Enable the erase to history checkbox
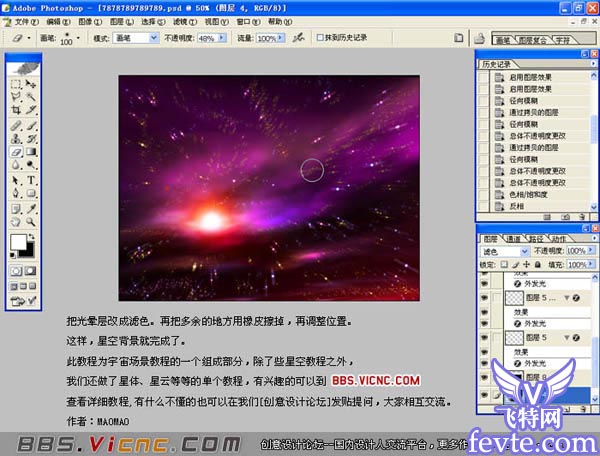The width and height of the screenshot is (600, 456). (x=320, y=37)
